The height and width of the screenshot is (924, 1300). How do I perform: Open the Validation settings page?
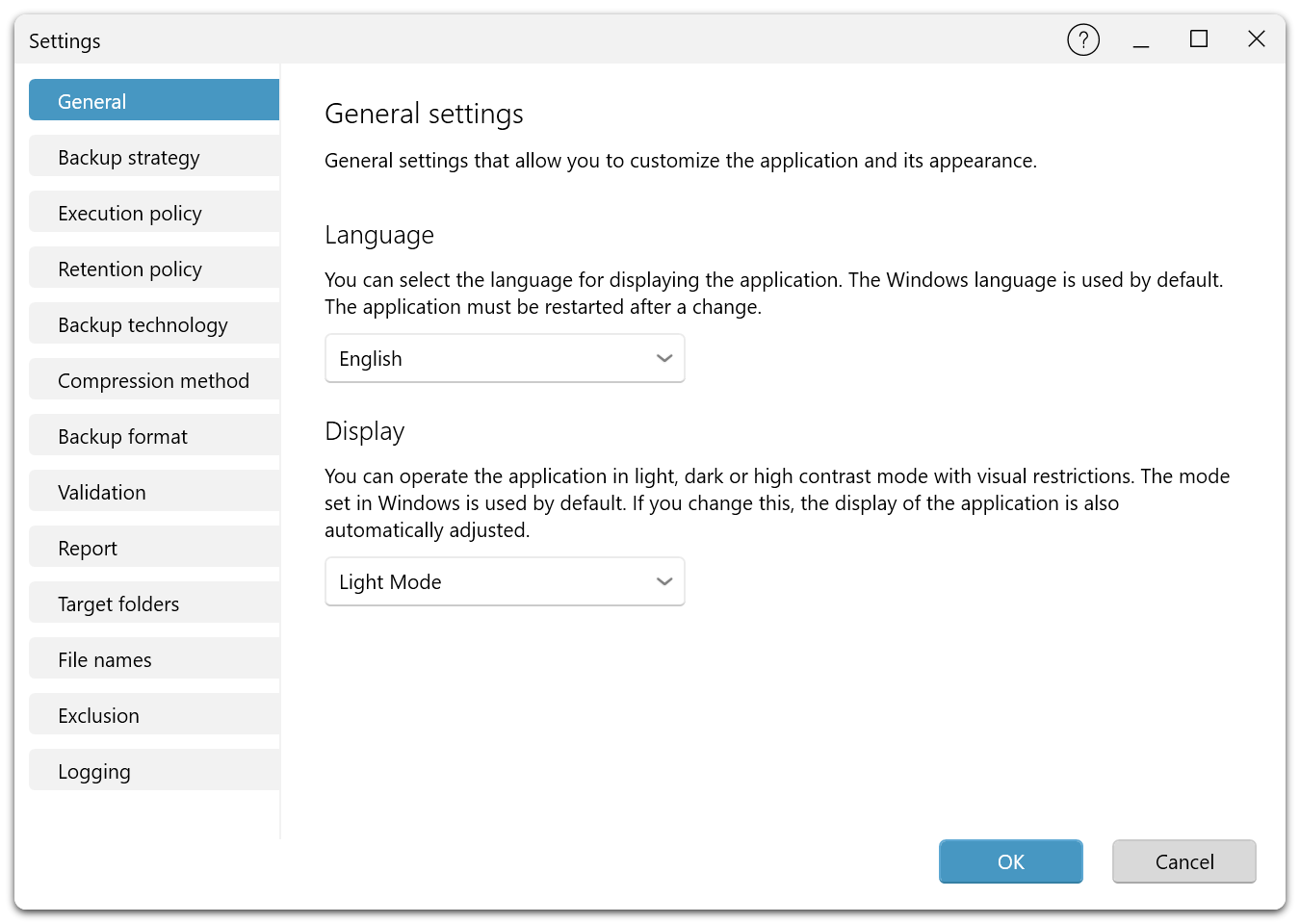pos(154,492)
